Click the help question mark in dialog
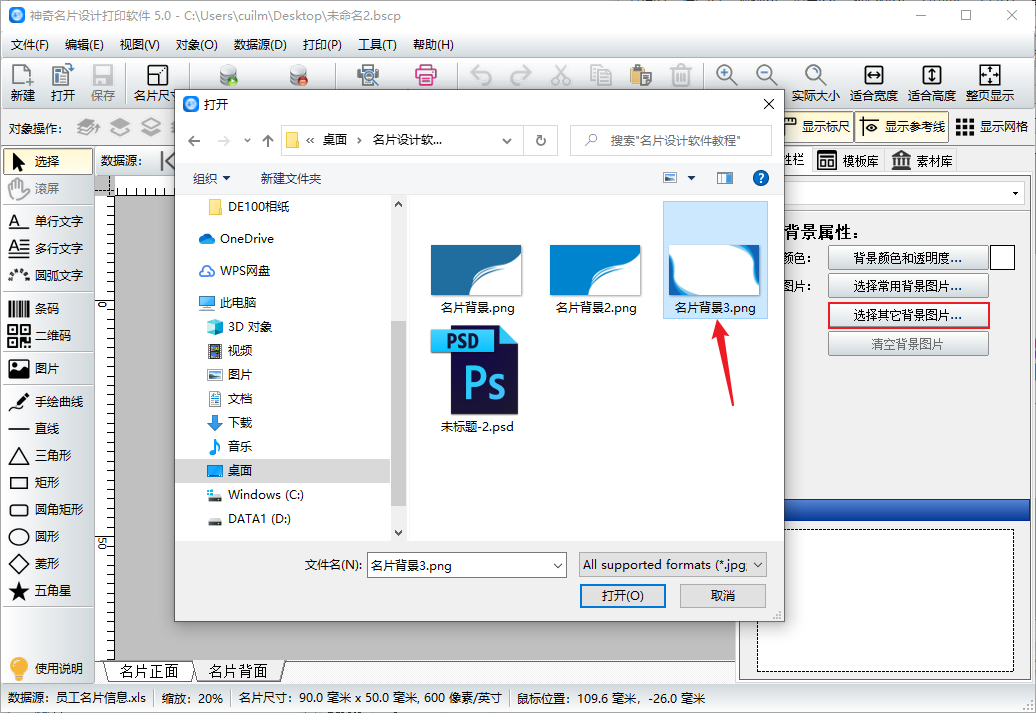The image size is (1036, 713). point(760,178)
